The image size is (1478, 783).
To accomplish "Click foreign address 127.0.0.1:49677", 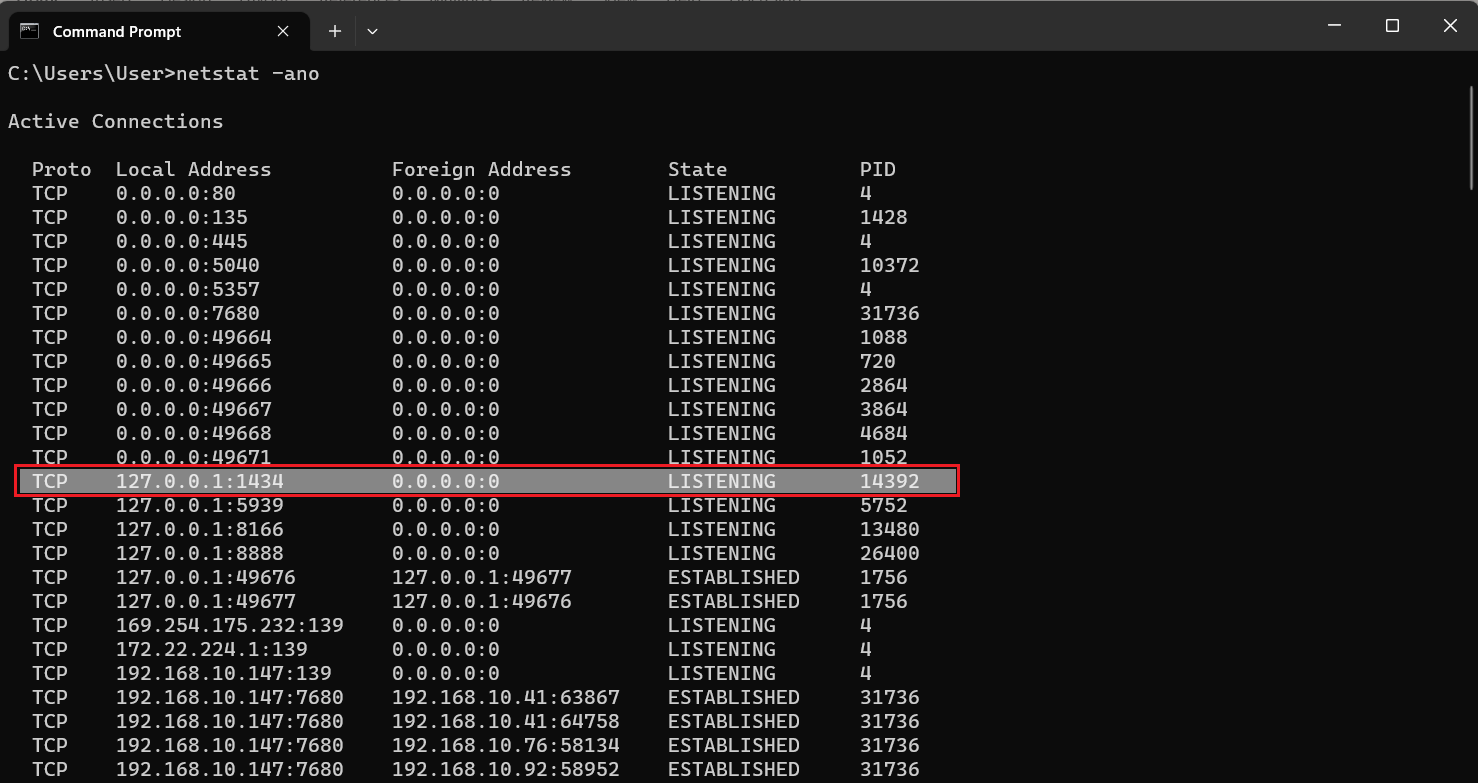I will click(482, 577).
